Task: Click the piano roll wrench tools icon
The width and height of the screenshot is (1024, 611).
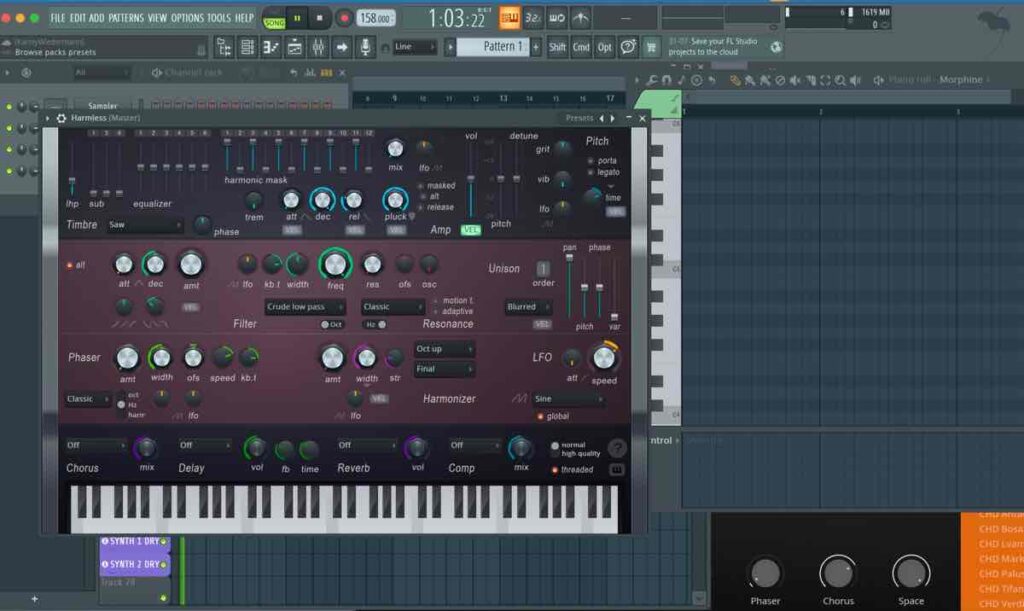Action: [x=652, y=80]
